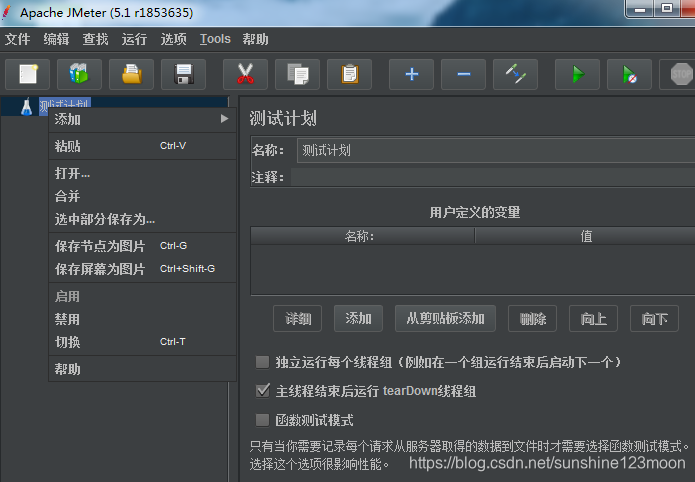Click the 名称 input field
The image size is (695, 482).
click(496, 150)
